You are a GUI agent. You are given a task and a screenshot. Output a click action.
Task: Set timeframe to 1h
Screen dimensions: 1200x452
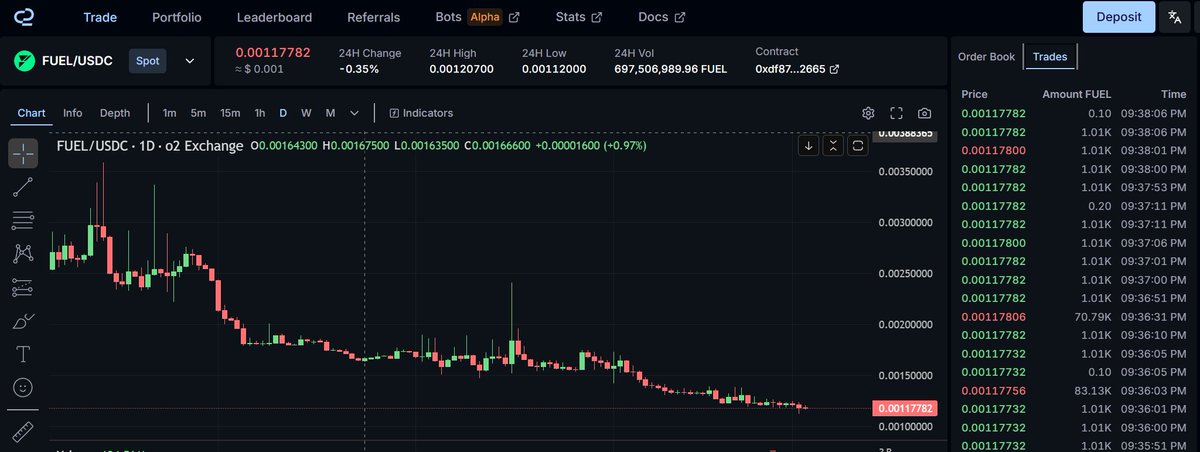pos(260,113)
